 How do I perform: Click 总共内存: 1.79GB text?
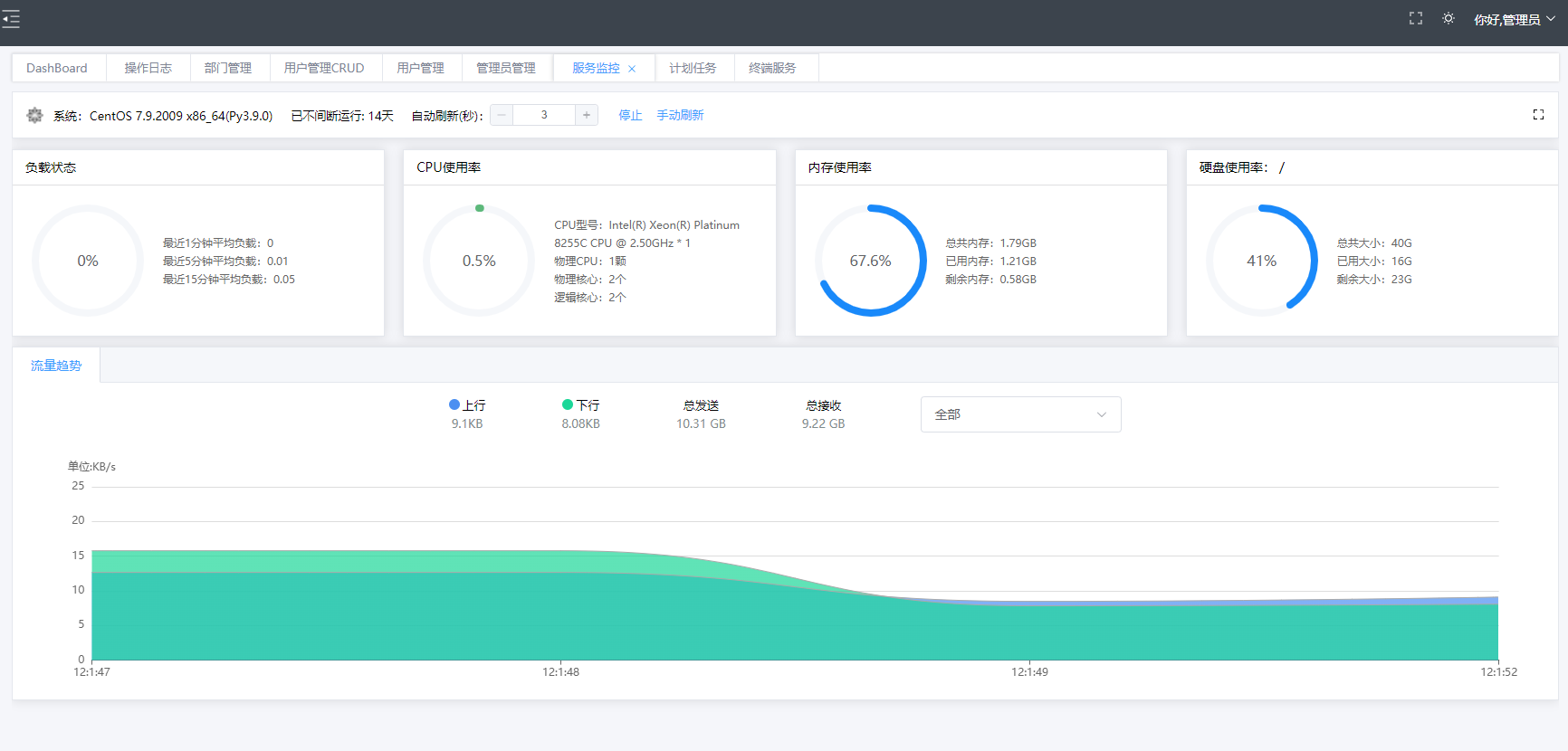click(x=990, y=242)
